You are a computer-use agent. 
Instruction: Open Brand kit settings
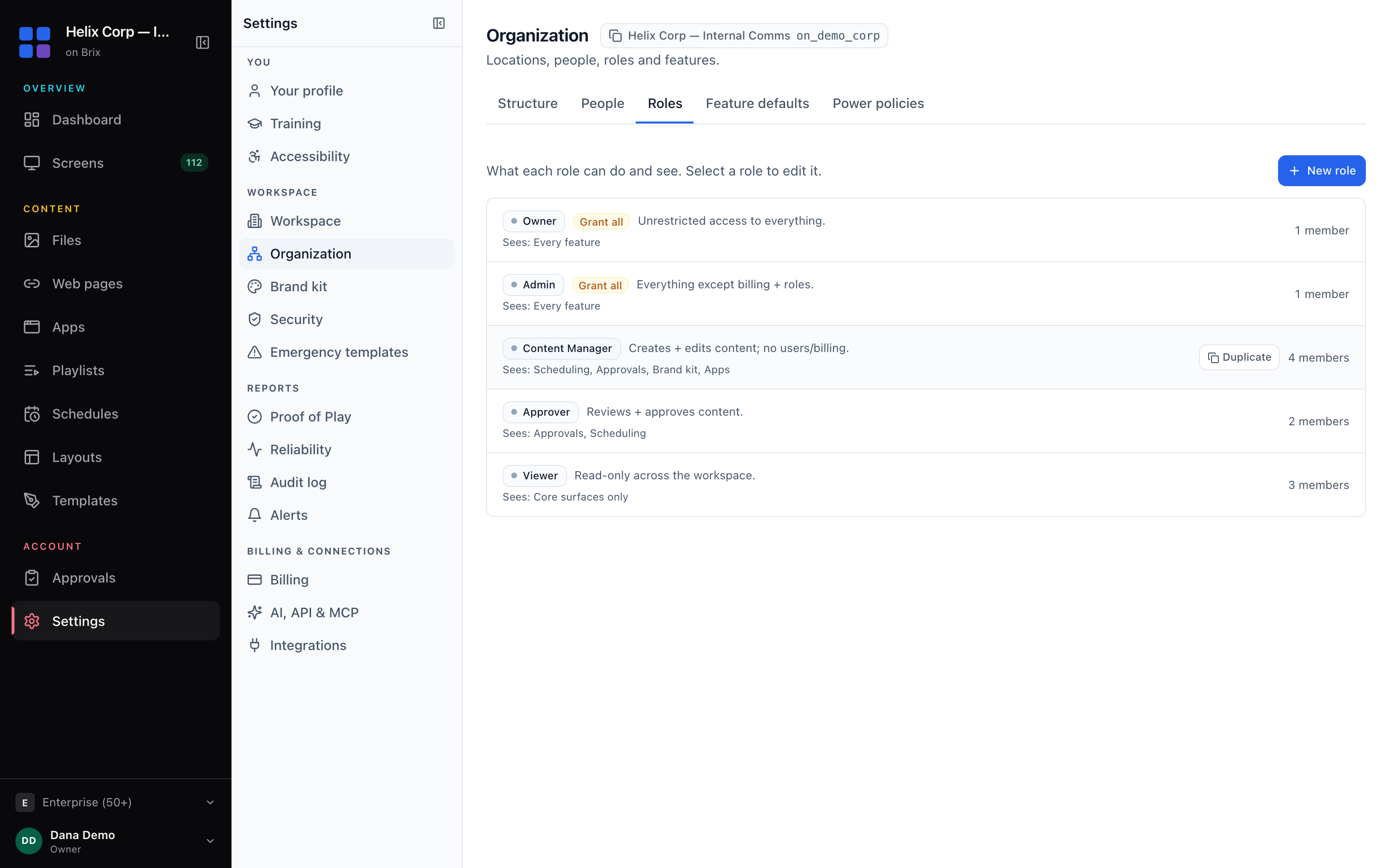(347, 286)
